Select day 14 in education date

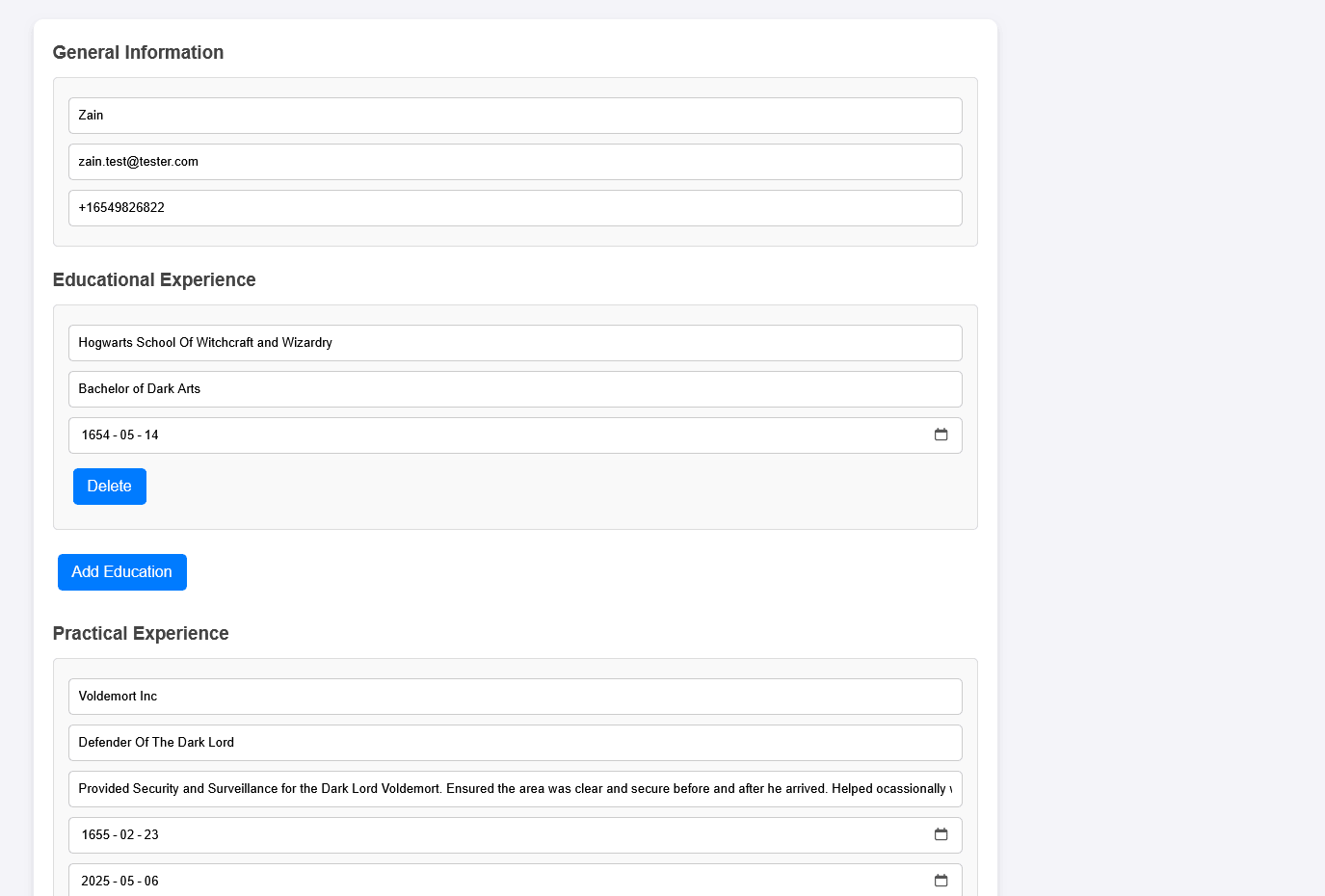click(151, 435)
